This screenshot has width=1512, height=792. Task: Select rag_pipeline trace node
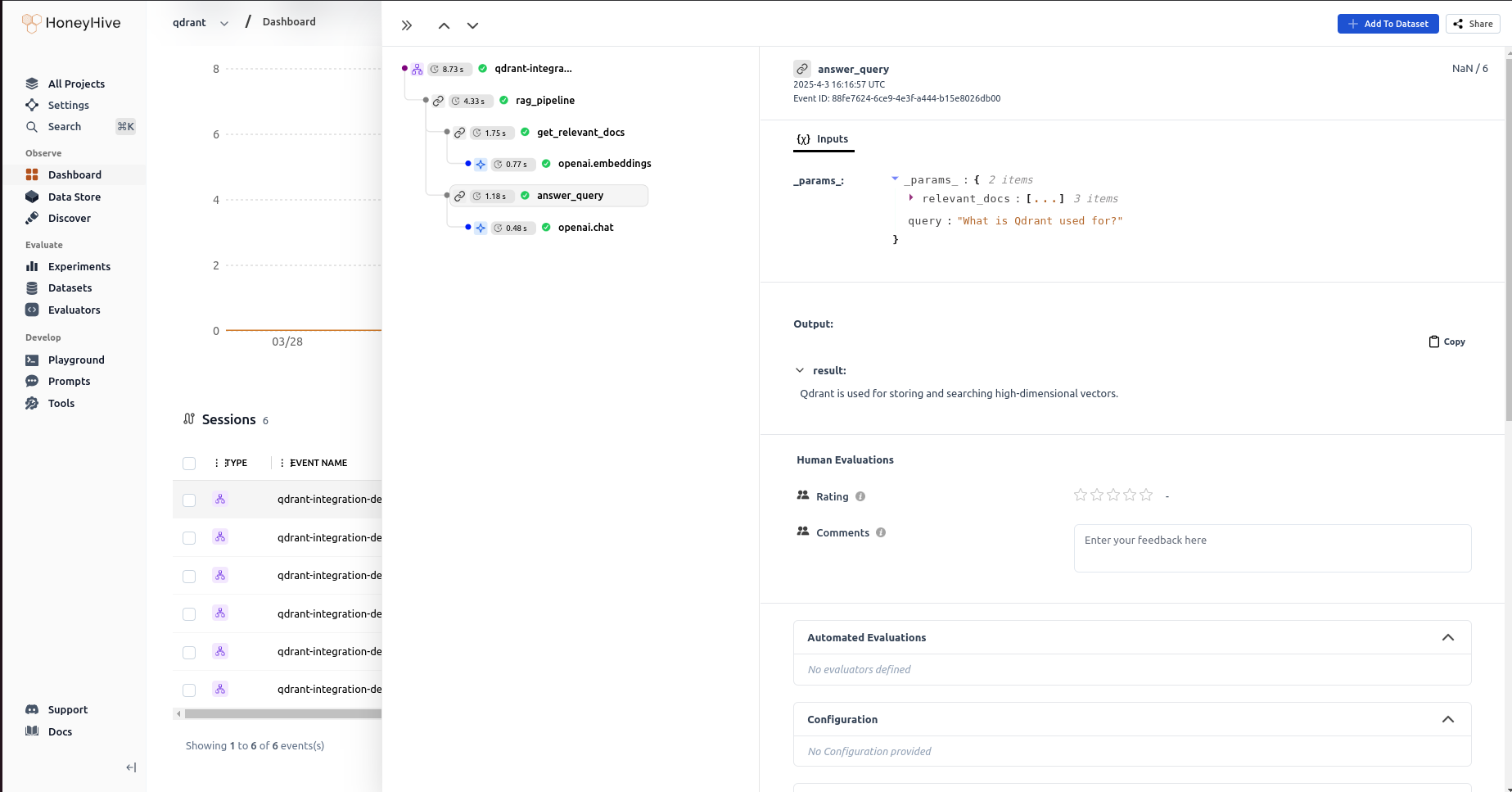coord(545,101)
